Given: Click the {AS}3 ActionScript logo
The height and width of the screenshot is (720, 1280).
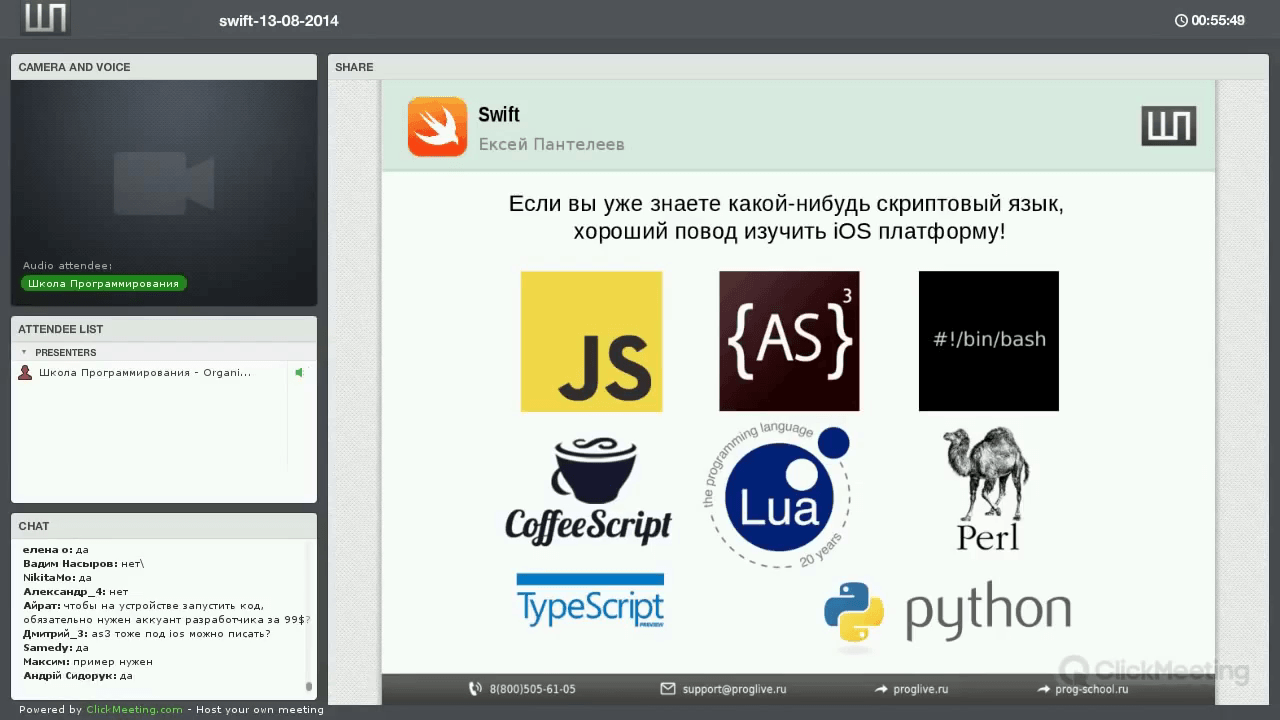Looking at the screenshot, I should point(789,341).
